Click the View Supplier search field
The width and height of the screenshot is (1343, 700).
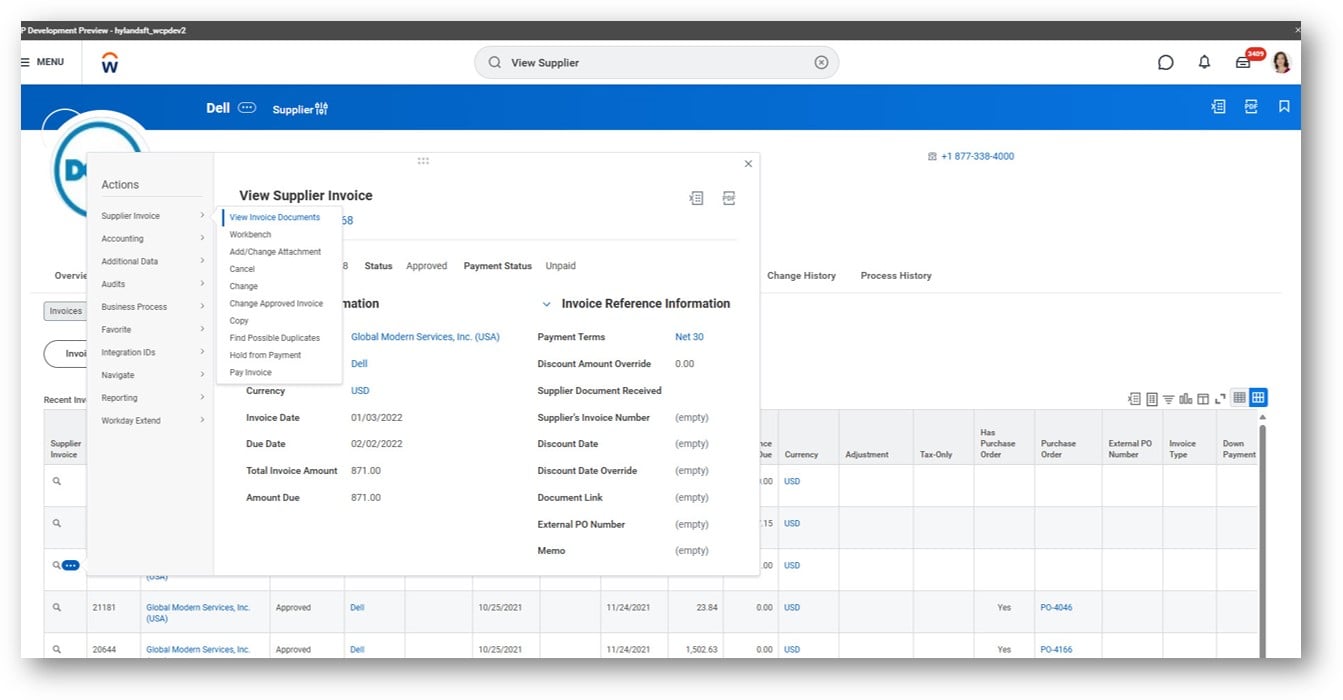click(x=656, y=62)
